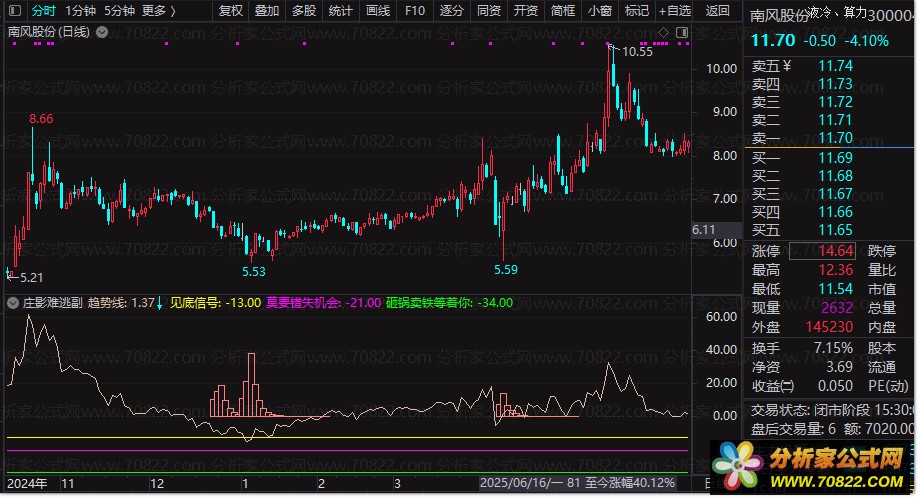Image resolution: width=920 pixels, height=498 pixels.
Task: Select the 5分钟 period
Action: [120, 11]
